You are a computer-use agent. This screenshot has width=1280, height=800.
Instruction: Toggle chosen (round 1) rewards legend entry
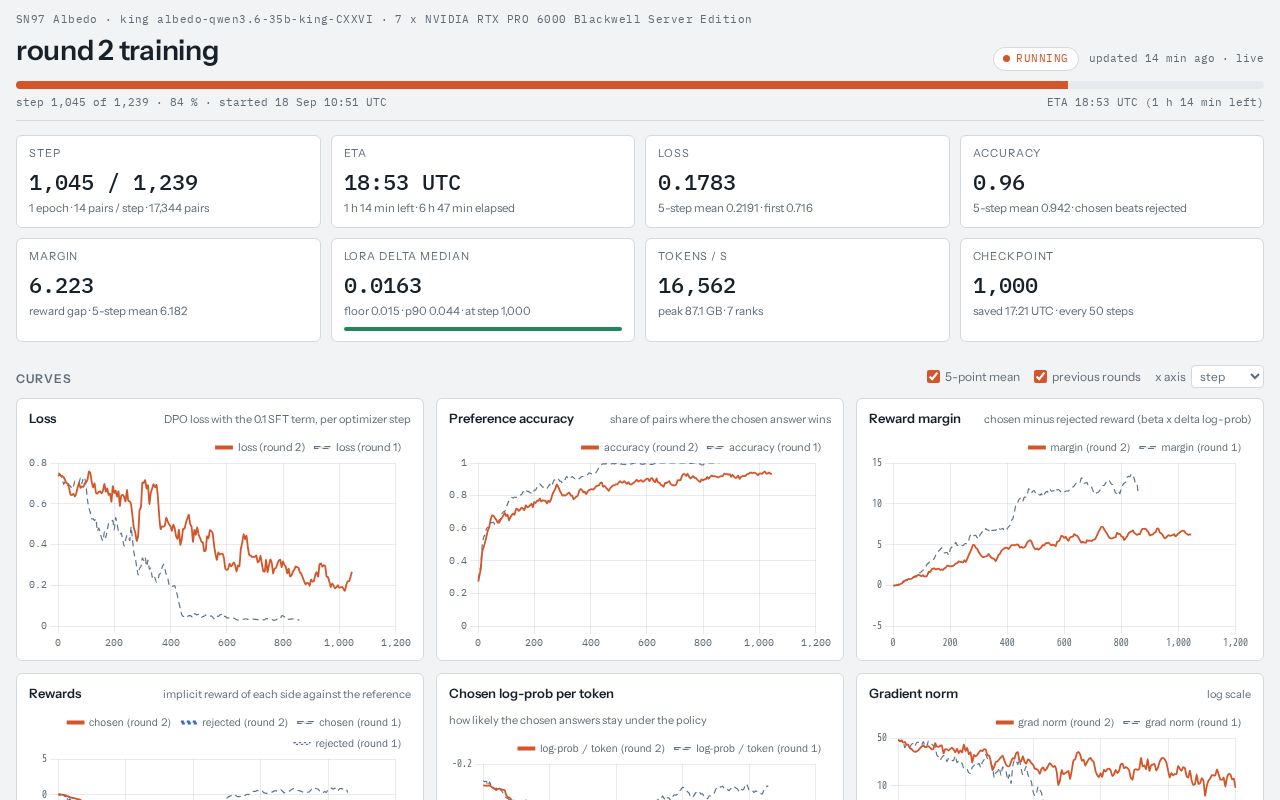click(x=348, y=722)
